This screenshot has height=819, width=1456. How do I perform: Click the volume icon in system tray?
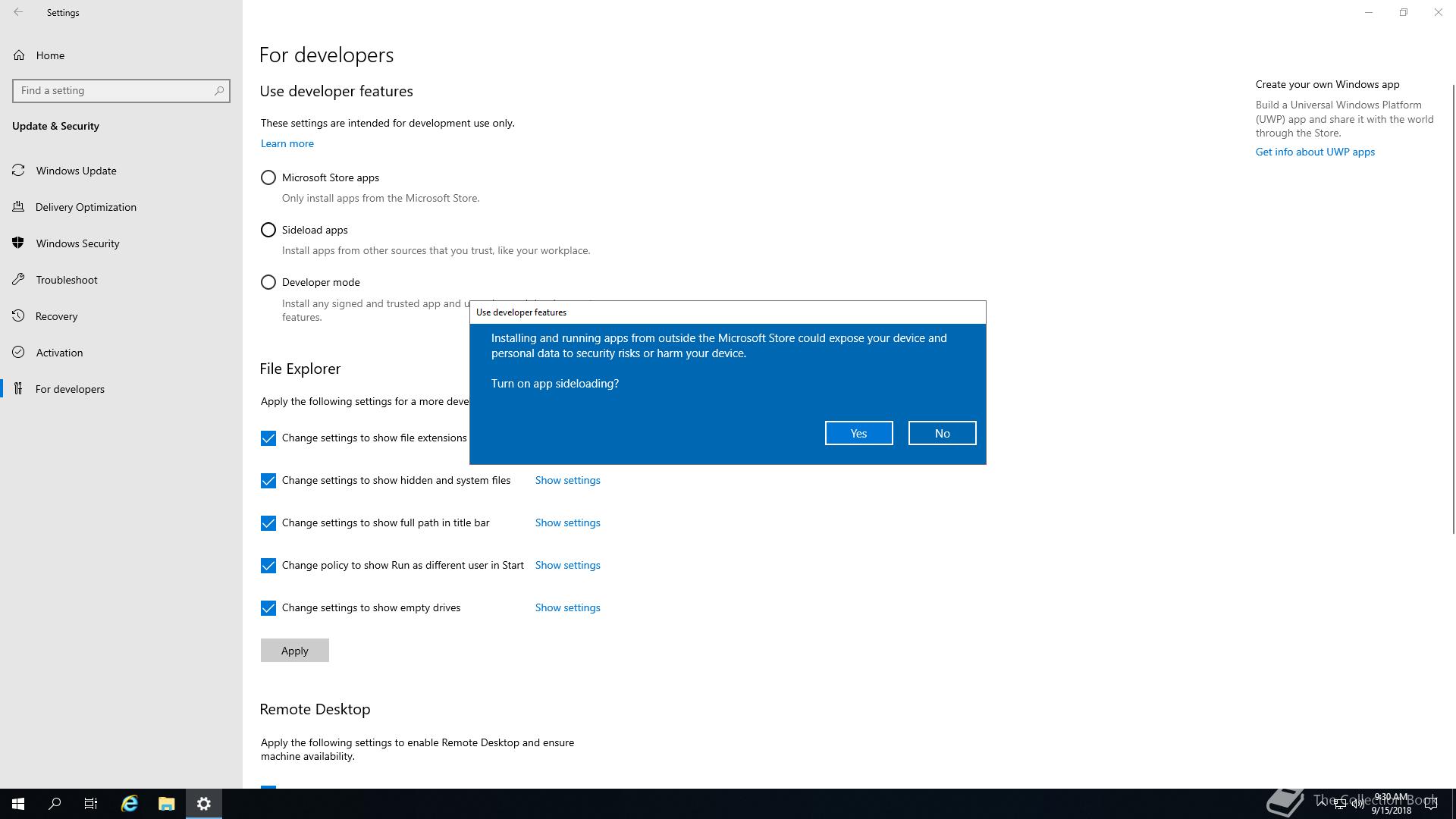(1357, 805)
